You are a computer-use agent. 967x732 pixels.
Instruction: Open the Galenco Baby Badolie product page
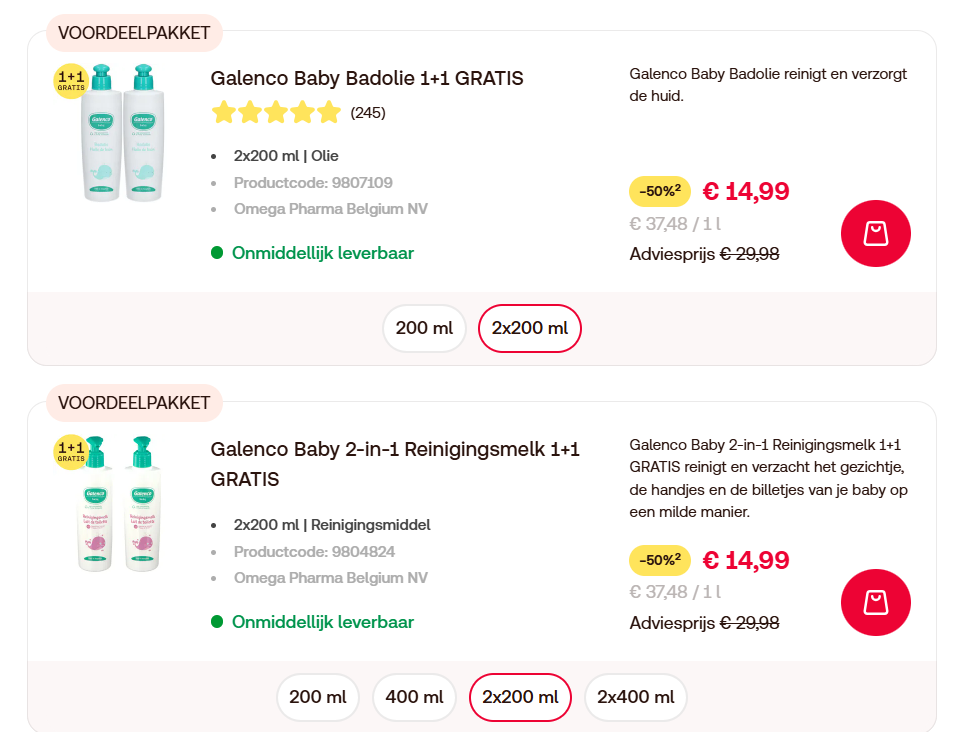point(366,77)
